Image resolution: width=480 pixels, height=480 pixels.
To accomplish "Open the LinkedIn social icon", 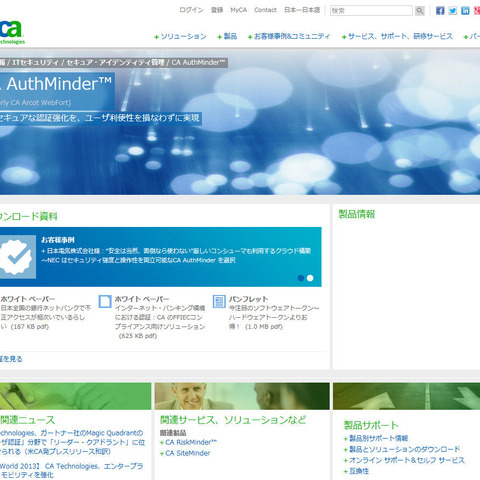I will point(465,11).
